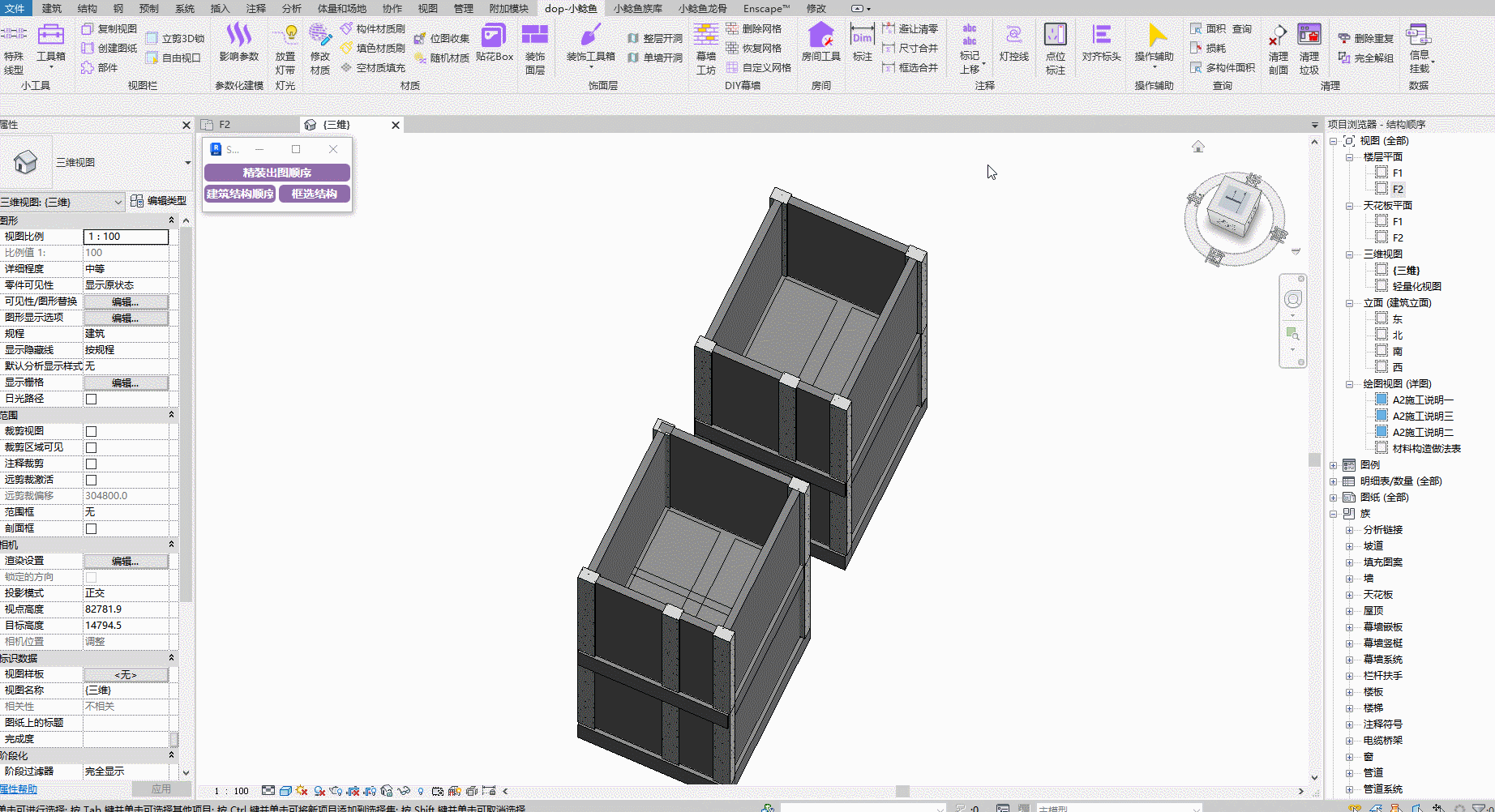Select the 影响参数 parametric modeling tool

point(238,43)
